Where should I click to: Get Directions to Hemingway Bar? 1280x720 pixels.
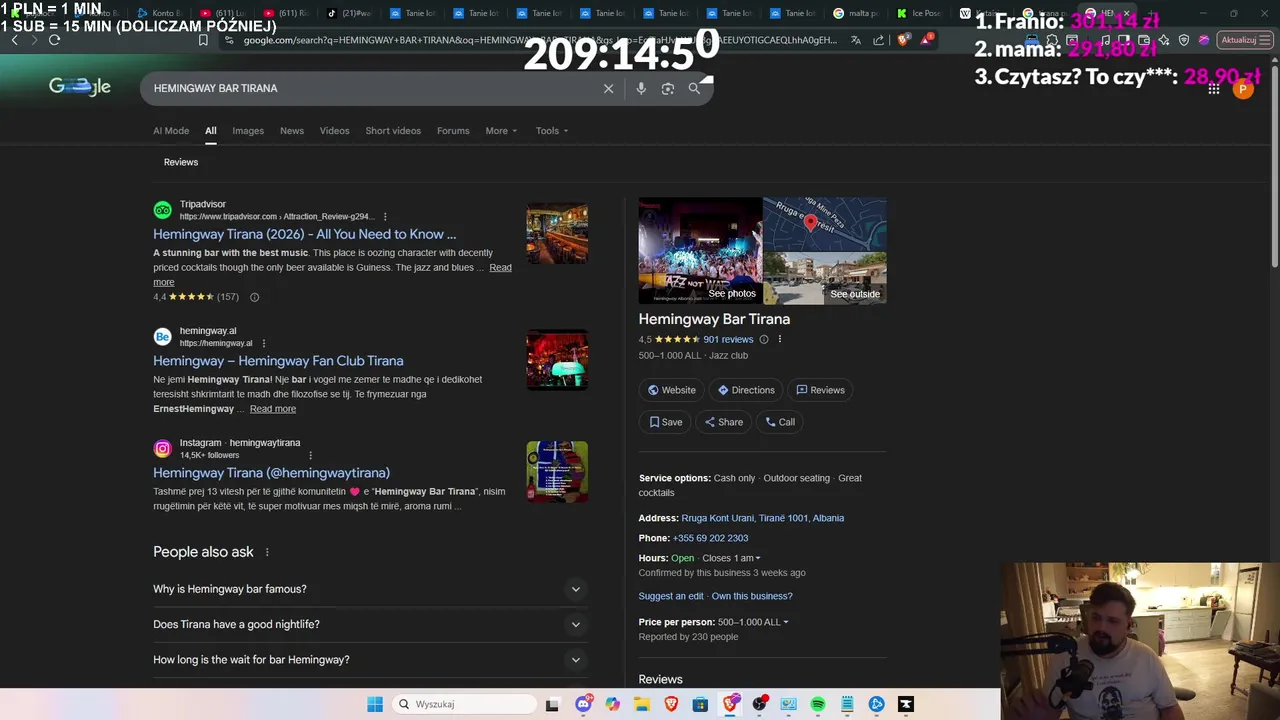point(746,390)
